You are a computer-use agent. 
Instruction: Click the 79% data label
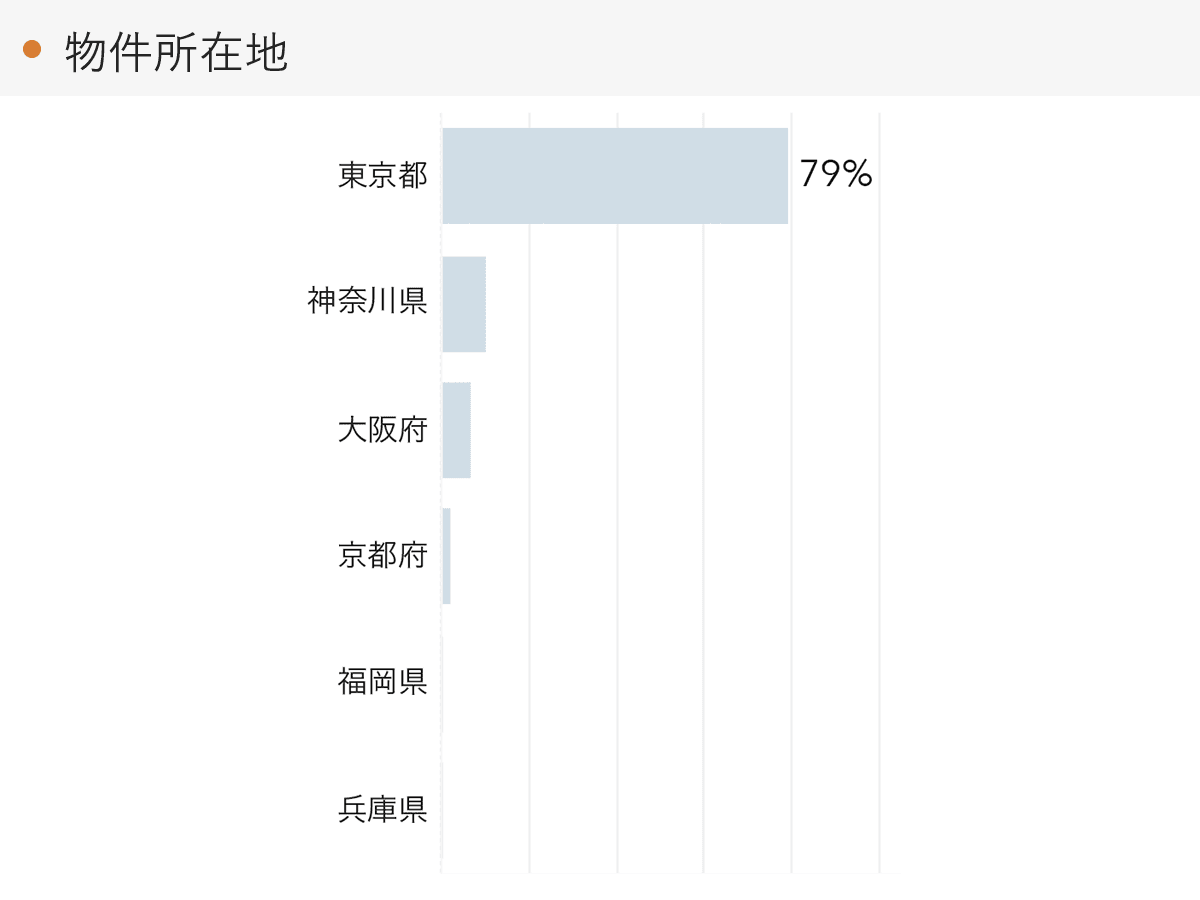pyautogui.click(x=836, y=175)
